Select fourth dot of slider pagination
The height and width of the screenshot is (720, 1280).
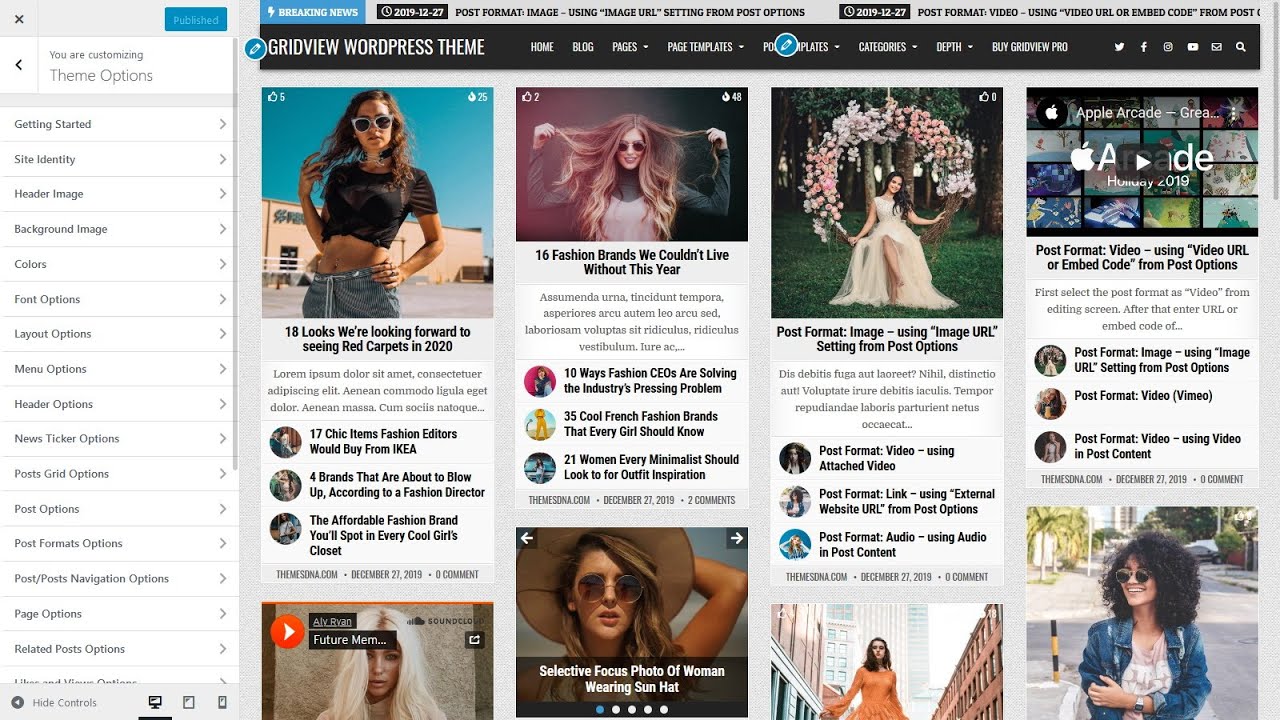tap(648, 709)
